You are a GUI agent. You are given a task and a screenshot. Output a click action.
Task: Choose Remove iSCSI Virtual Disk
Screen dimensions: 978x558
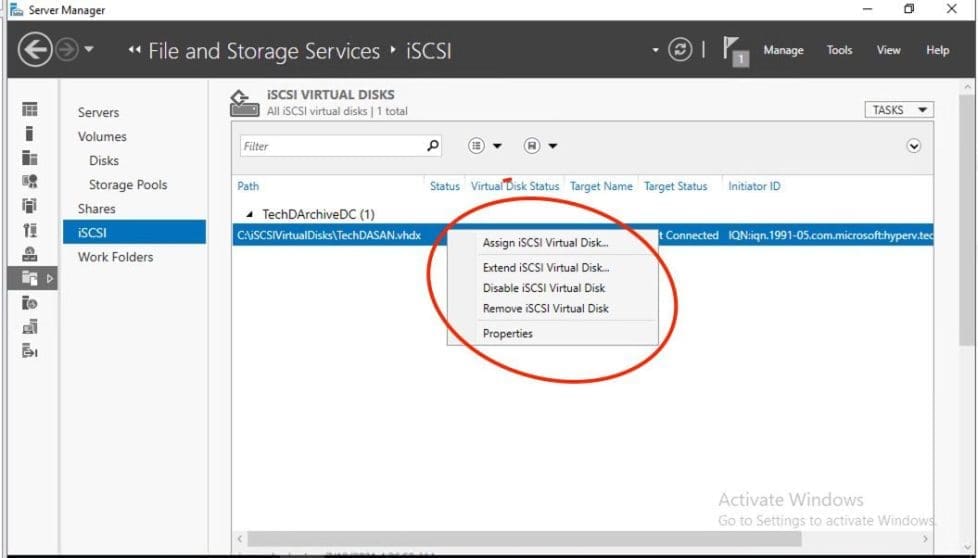(x=545, y=309)
